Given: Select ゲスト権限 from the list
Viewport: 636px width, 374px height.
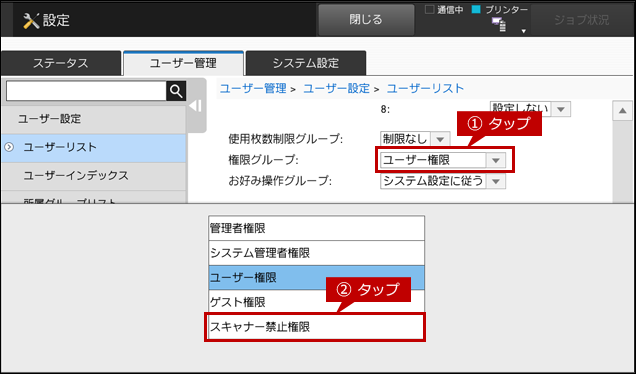Looking at the screenshot, I should point(316,302).
